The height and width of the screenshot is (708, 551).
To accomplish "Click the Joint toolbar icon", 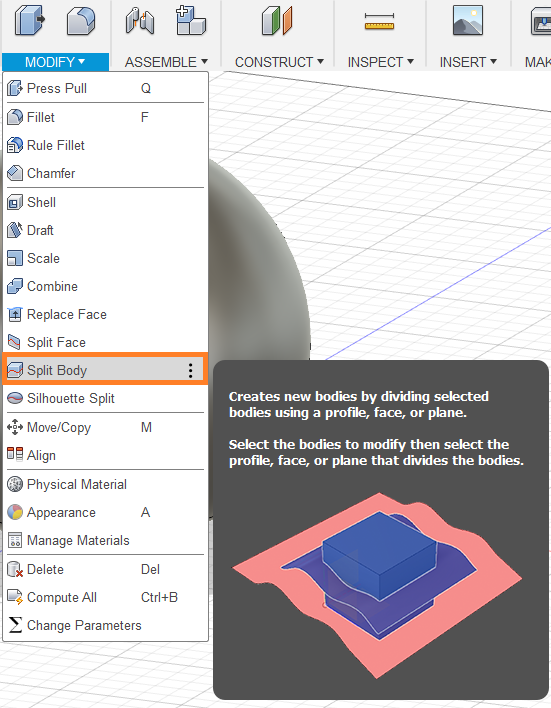I will click(140, 21).
